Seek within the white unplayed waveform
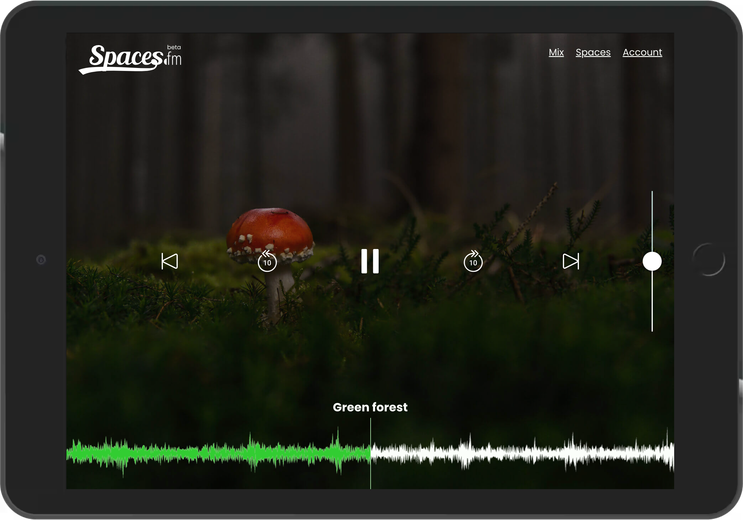Screen dimensions: 743x520 (521, 453)
